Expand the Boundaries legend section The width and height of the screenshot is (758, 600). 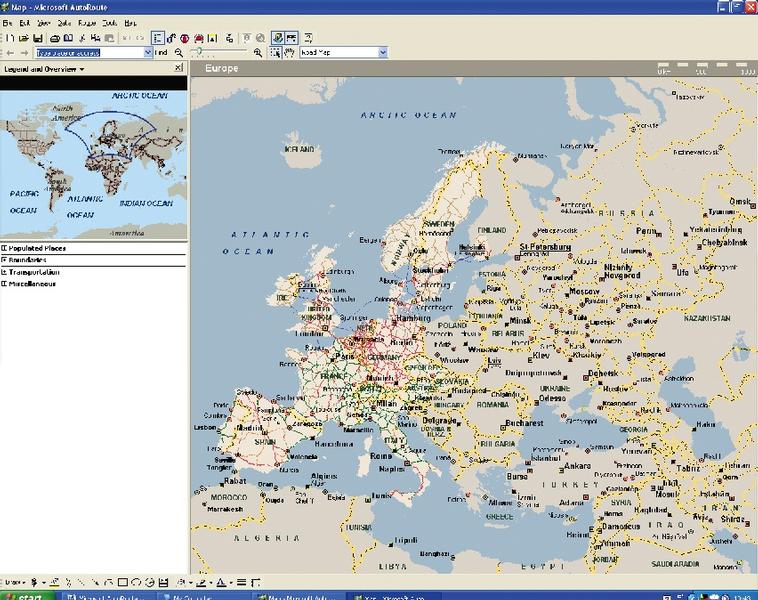(x=4, y=260)
